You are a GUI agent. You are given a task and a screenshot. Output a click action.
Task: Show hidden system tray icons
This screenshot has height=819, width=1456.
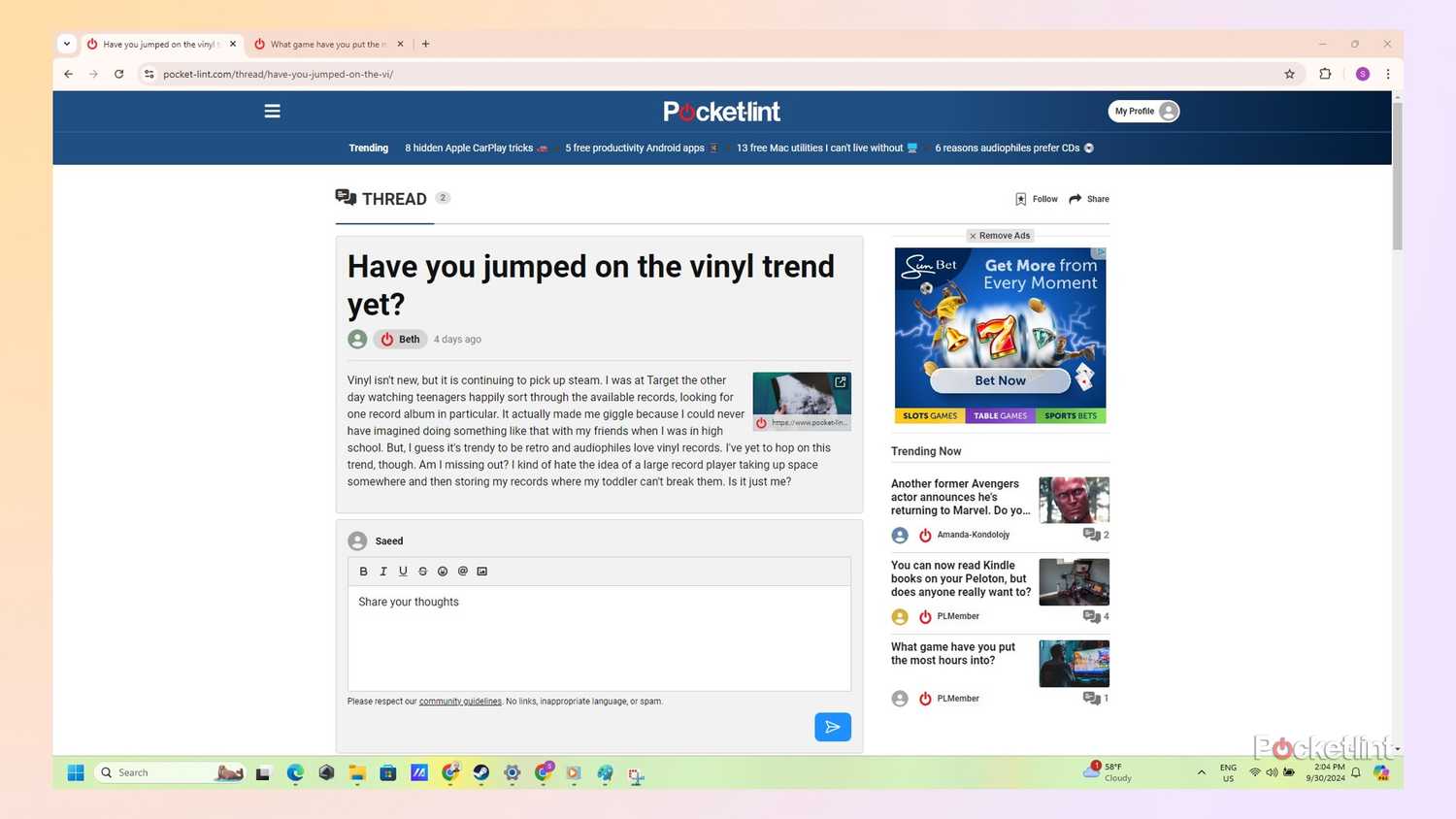click(x=1202, y=773)
